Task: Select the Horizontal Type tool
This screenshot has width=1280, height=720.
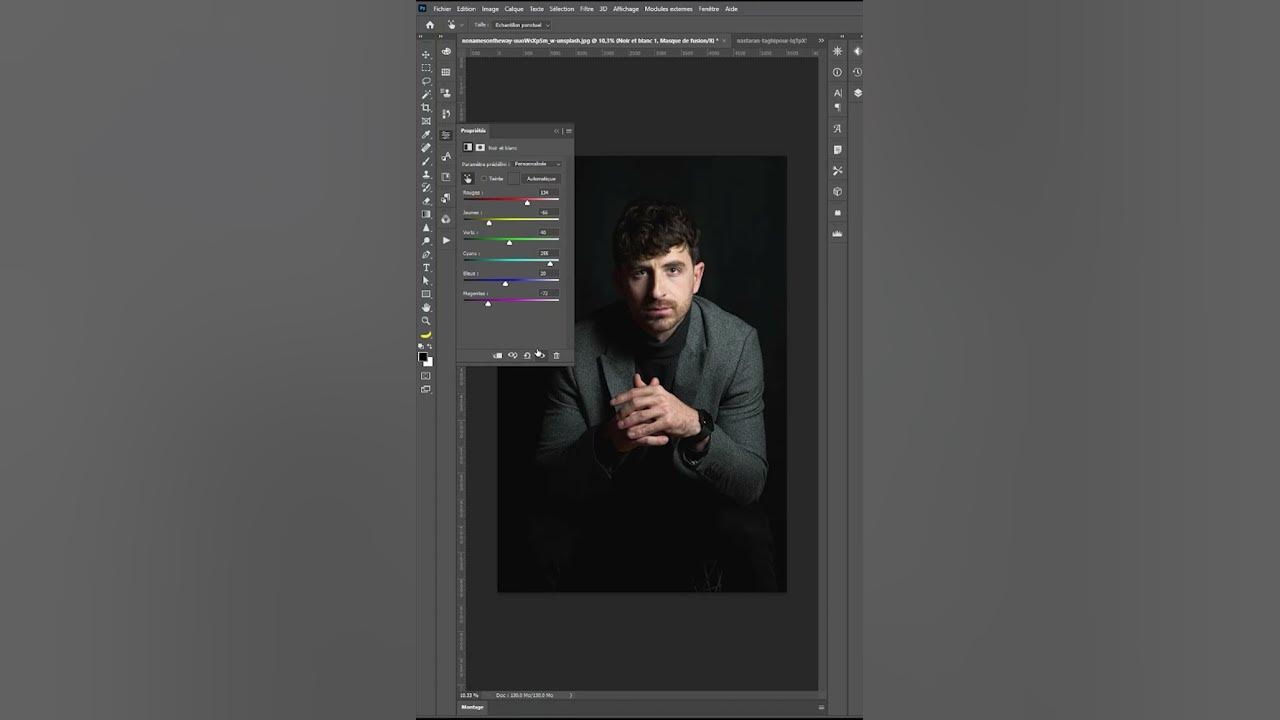Action: click(x=426, y=268)
